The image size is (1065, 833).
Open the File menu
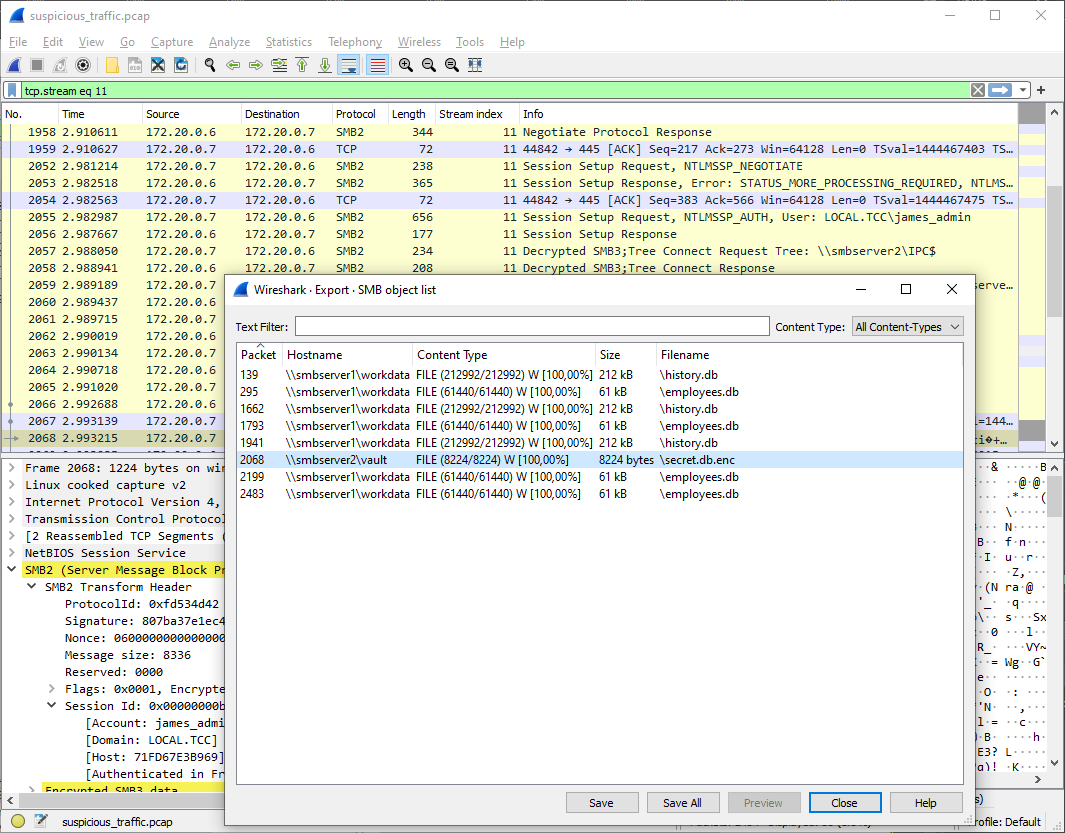pyautogui.click(x=18, y=42)
